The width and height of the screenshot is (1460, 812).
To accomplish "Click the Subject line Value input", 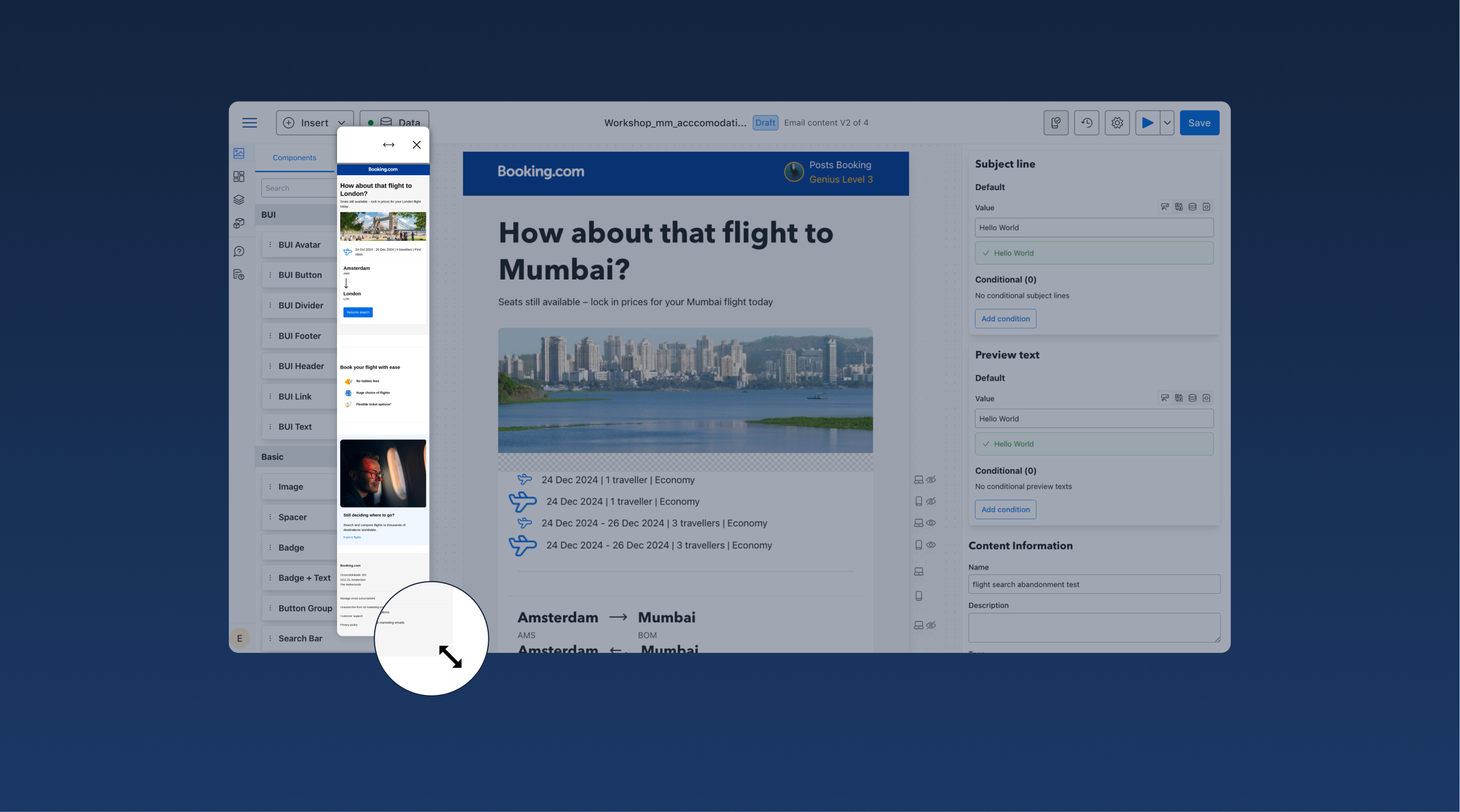I will [x=1094, y=228].
